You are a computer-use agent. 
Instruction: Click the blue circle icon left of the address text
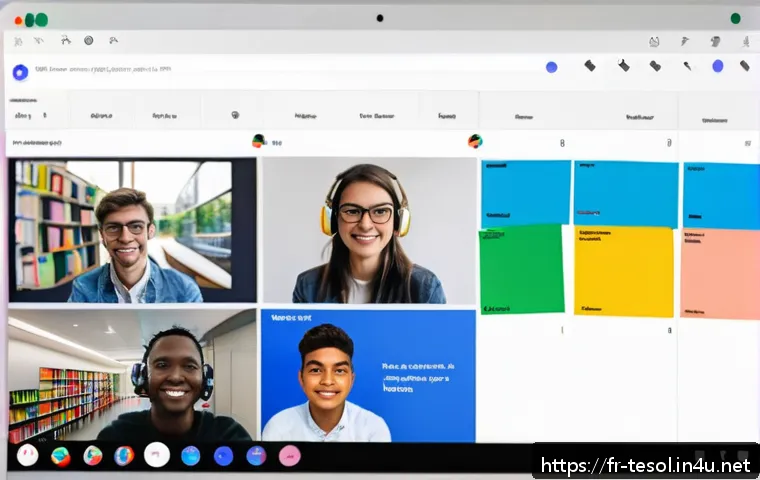(20, 71)
